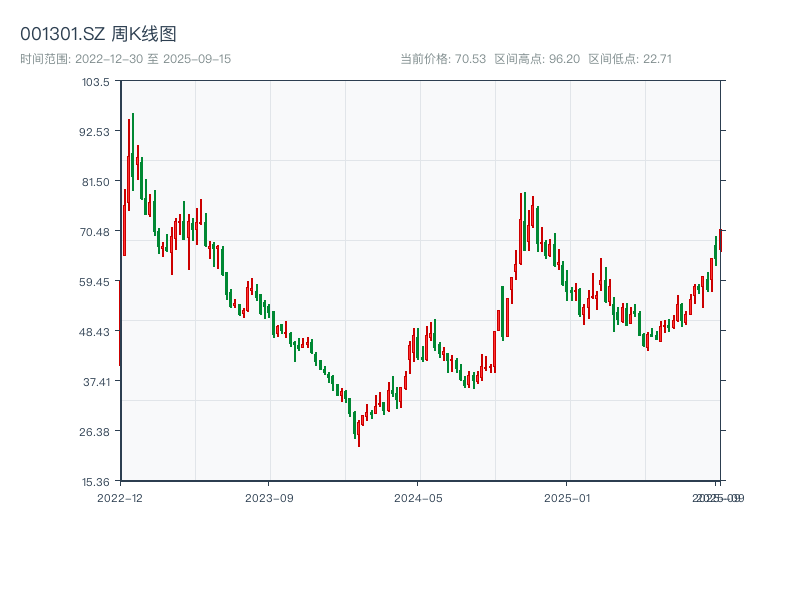Click the y-axis label 15.36
800x600 pixels.
point(96,482)
